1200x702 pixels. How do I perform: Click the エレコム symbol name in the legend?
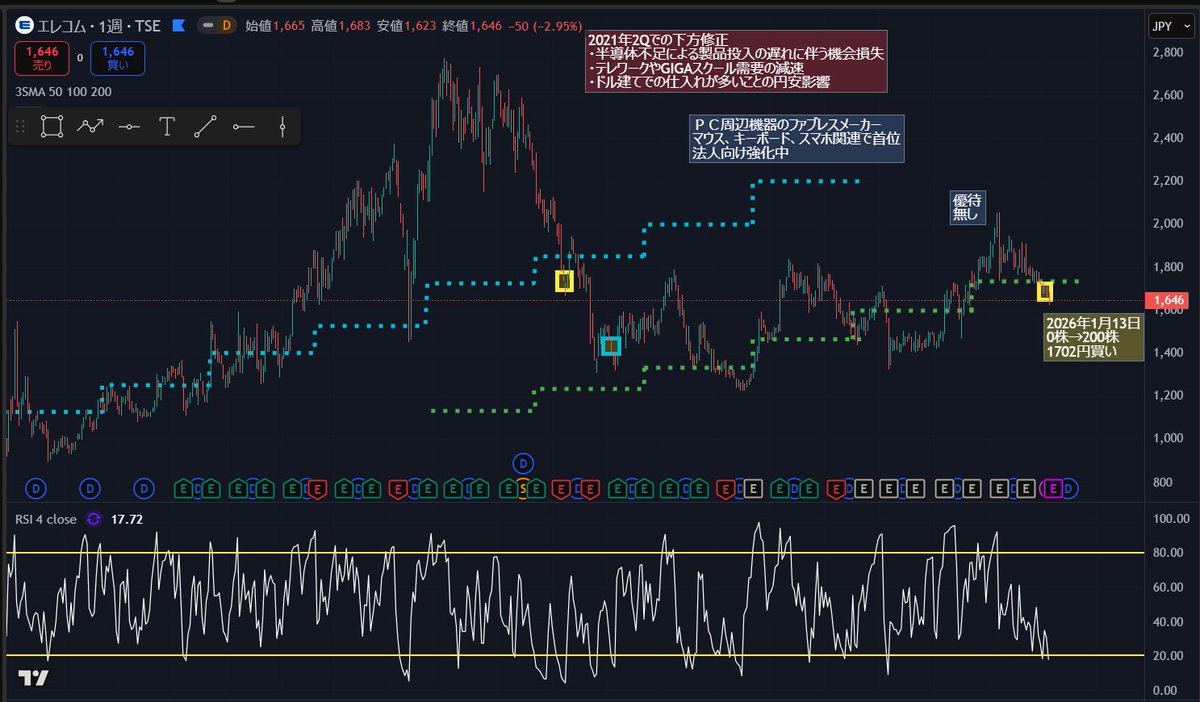[x=61, y=24]
